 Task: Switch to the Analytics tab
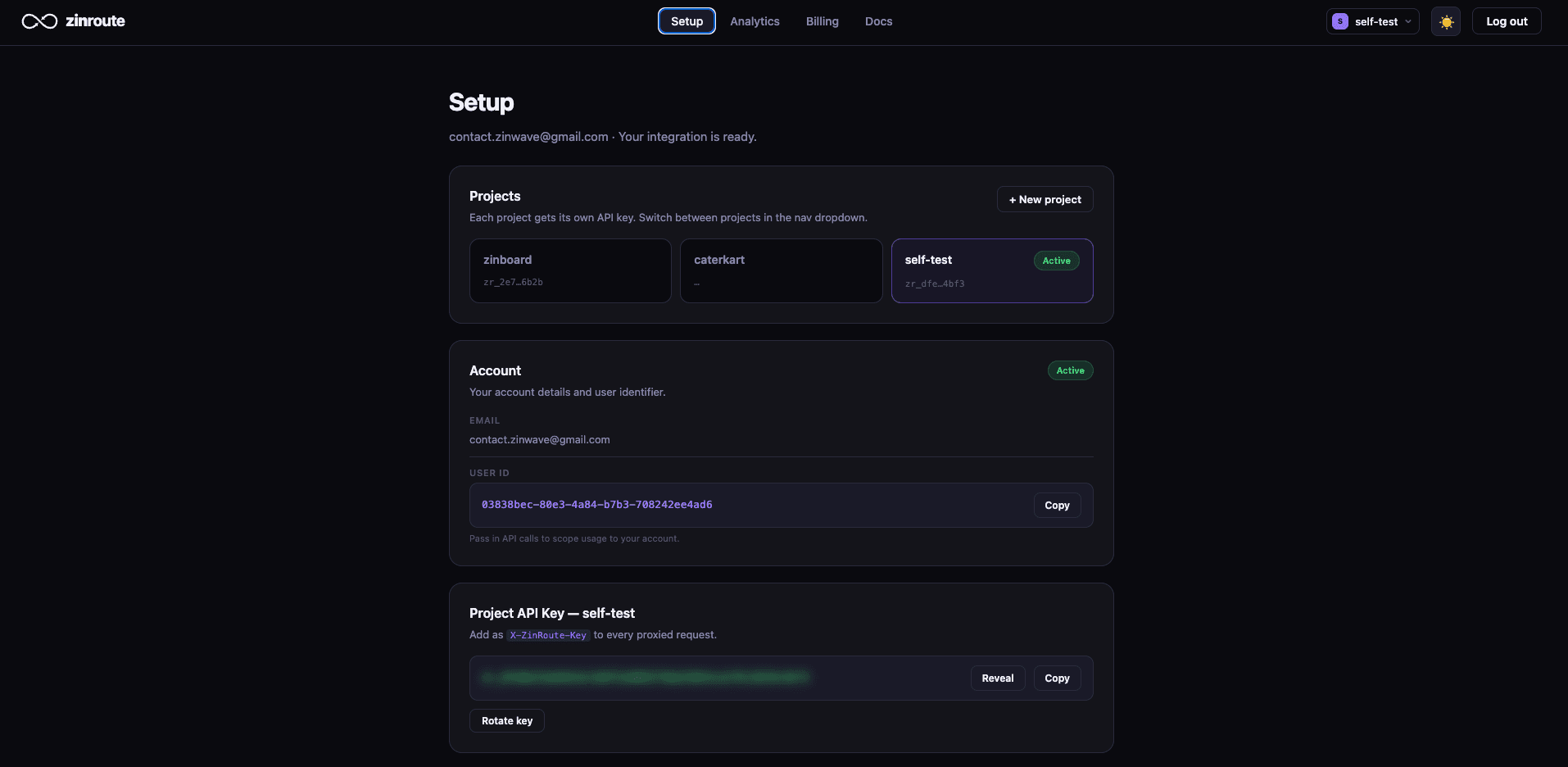pos(754,21)
